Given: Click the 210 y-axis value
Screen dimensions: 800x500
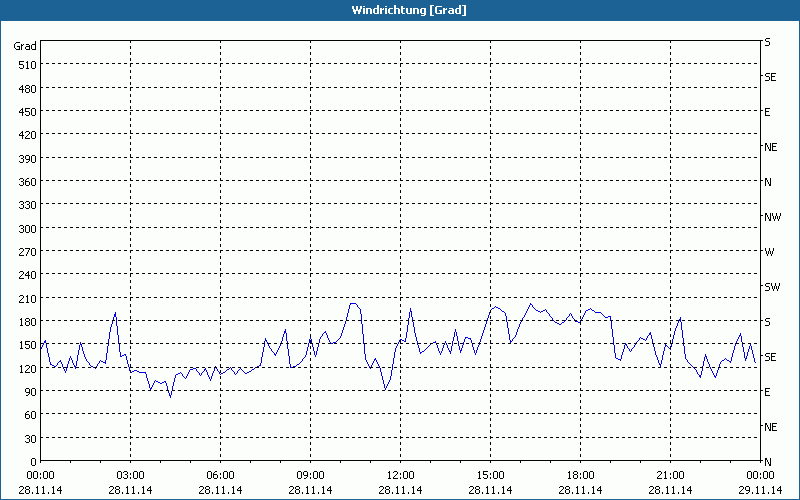Looking at the screenshot, I should click(x=28, y=298).
